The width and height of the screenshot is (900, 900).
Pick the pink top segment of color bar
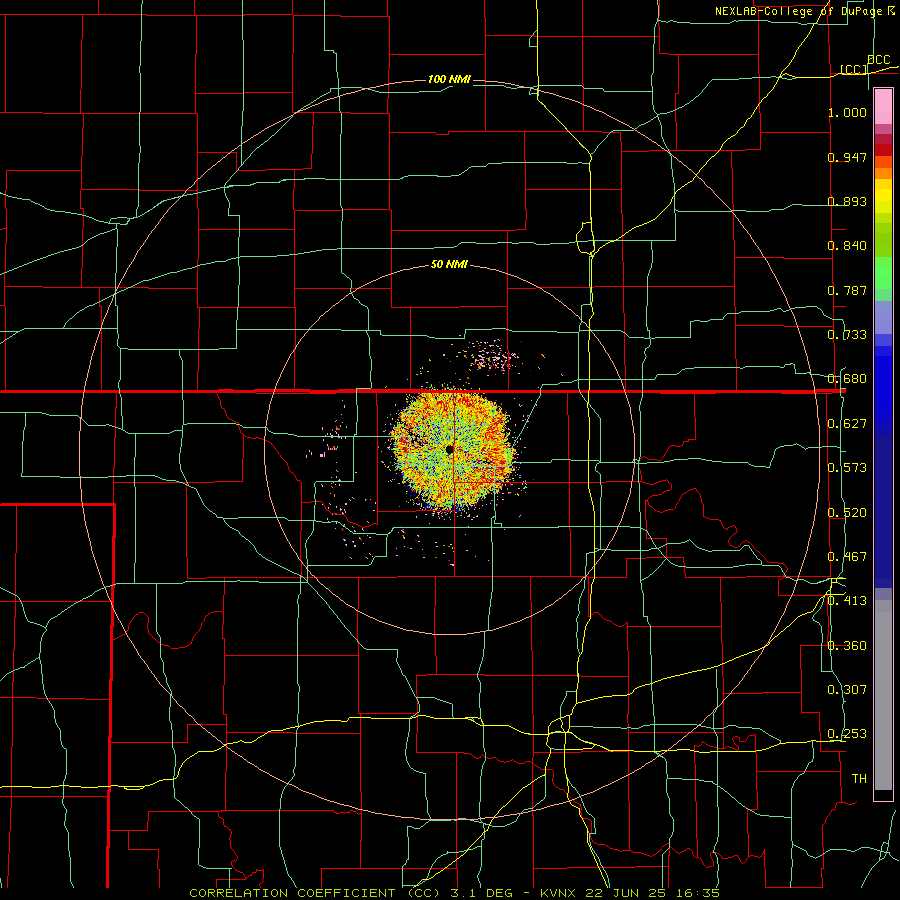[x=883, y=107]
